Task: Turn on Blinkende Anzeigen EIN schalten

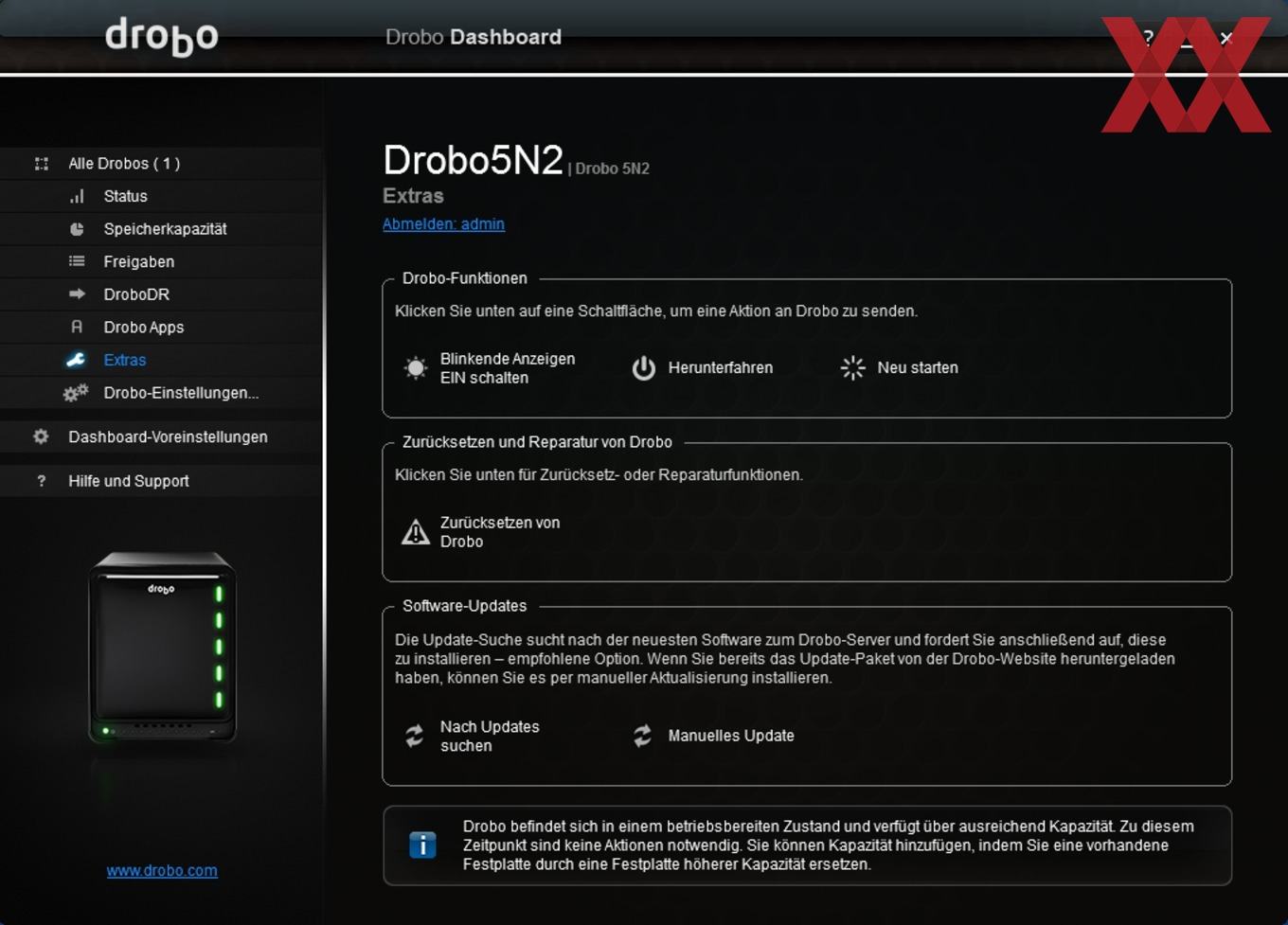Action: click(490, 368)
